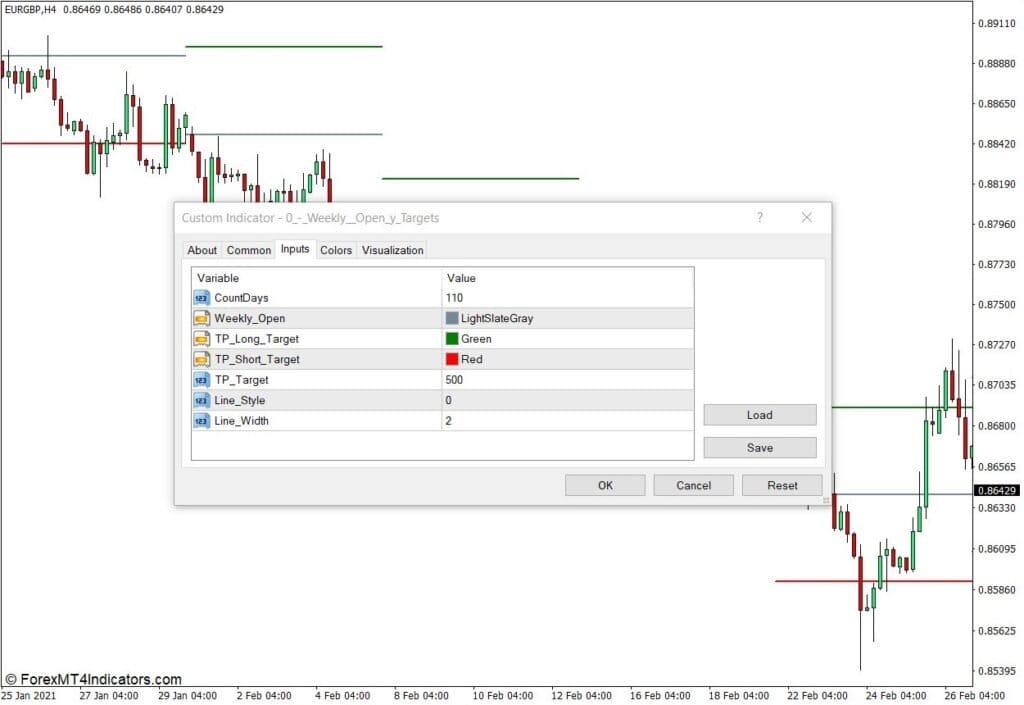Click the TP_Target integer variable icon

(202, 380)
